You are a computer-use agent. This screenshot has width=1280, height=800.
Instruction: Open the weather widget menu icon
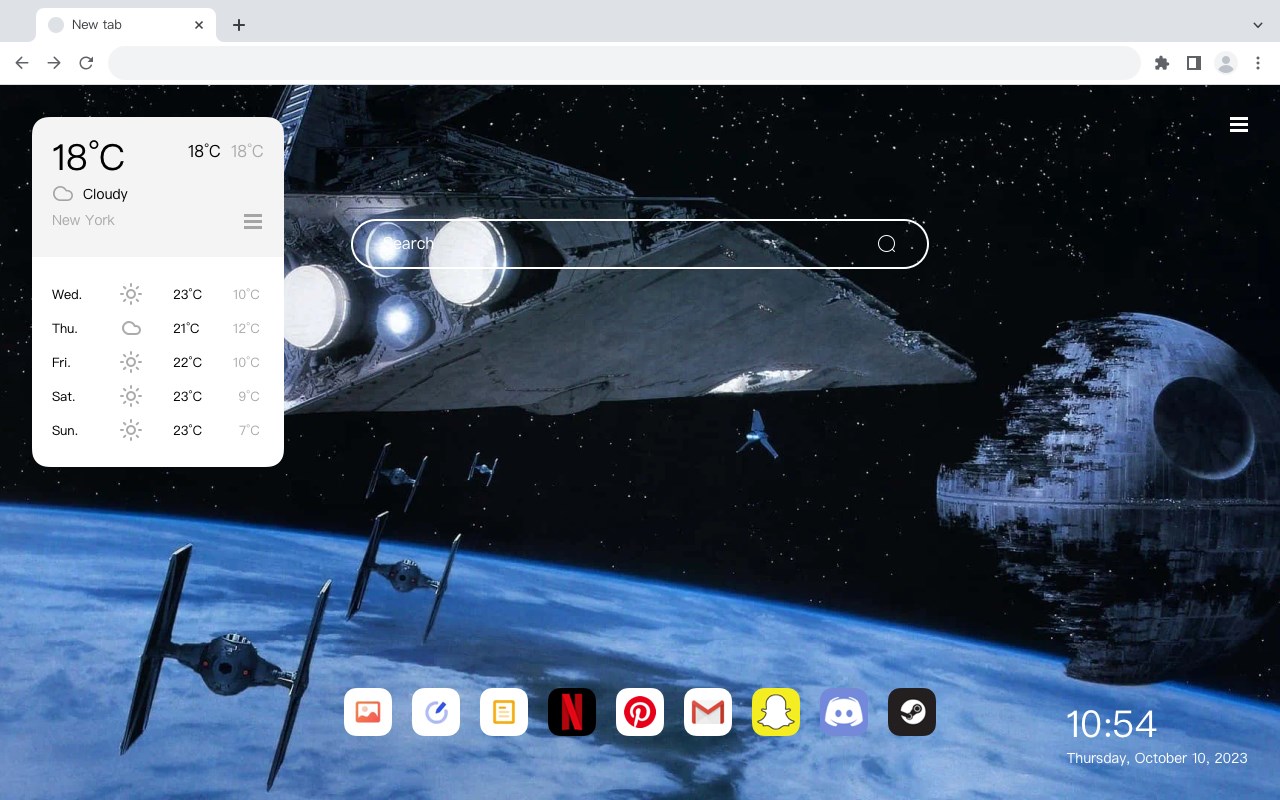[253, 221]
